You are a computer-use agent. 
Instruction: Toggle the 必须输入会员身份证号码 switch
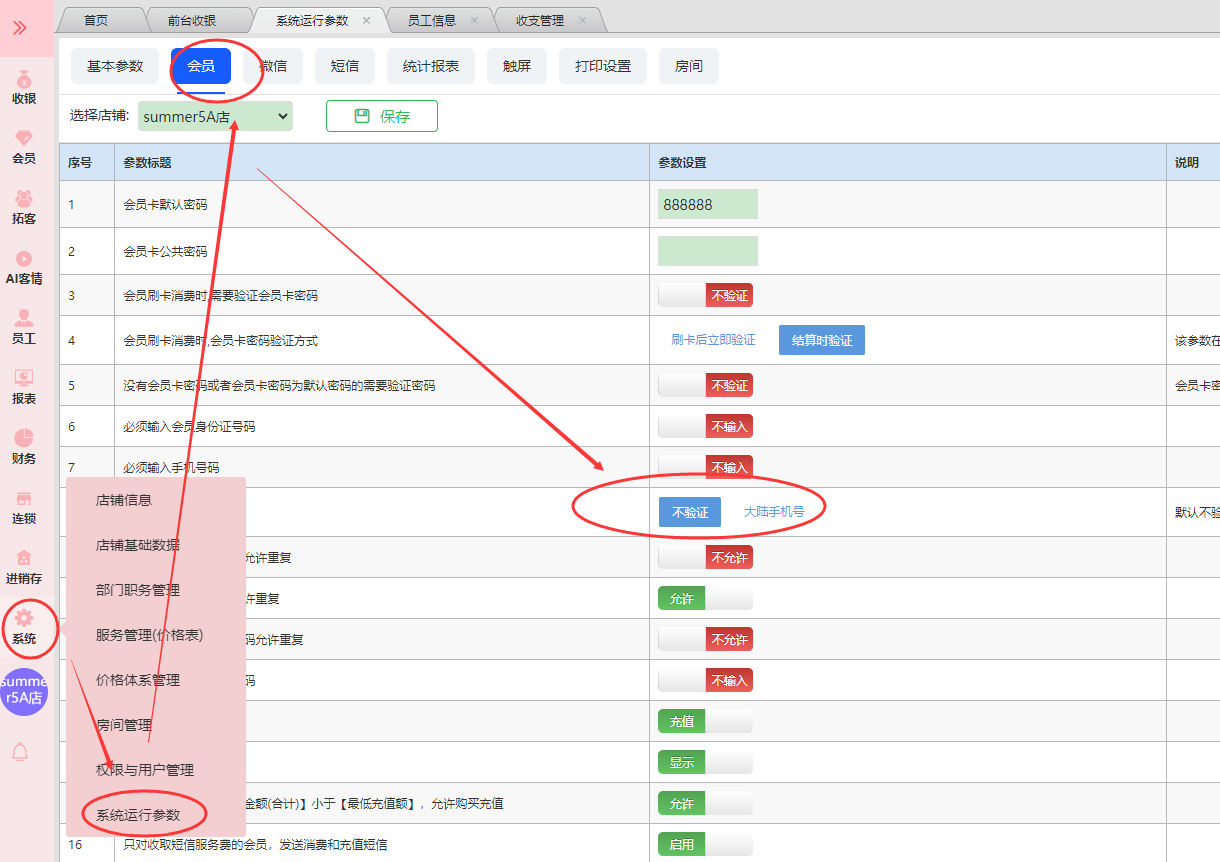point(705,426)
